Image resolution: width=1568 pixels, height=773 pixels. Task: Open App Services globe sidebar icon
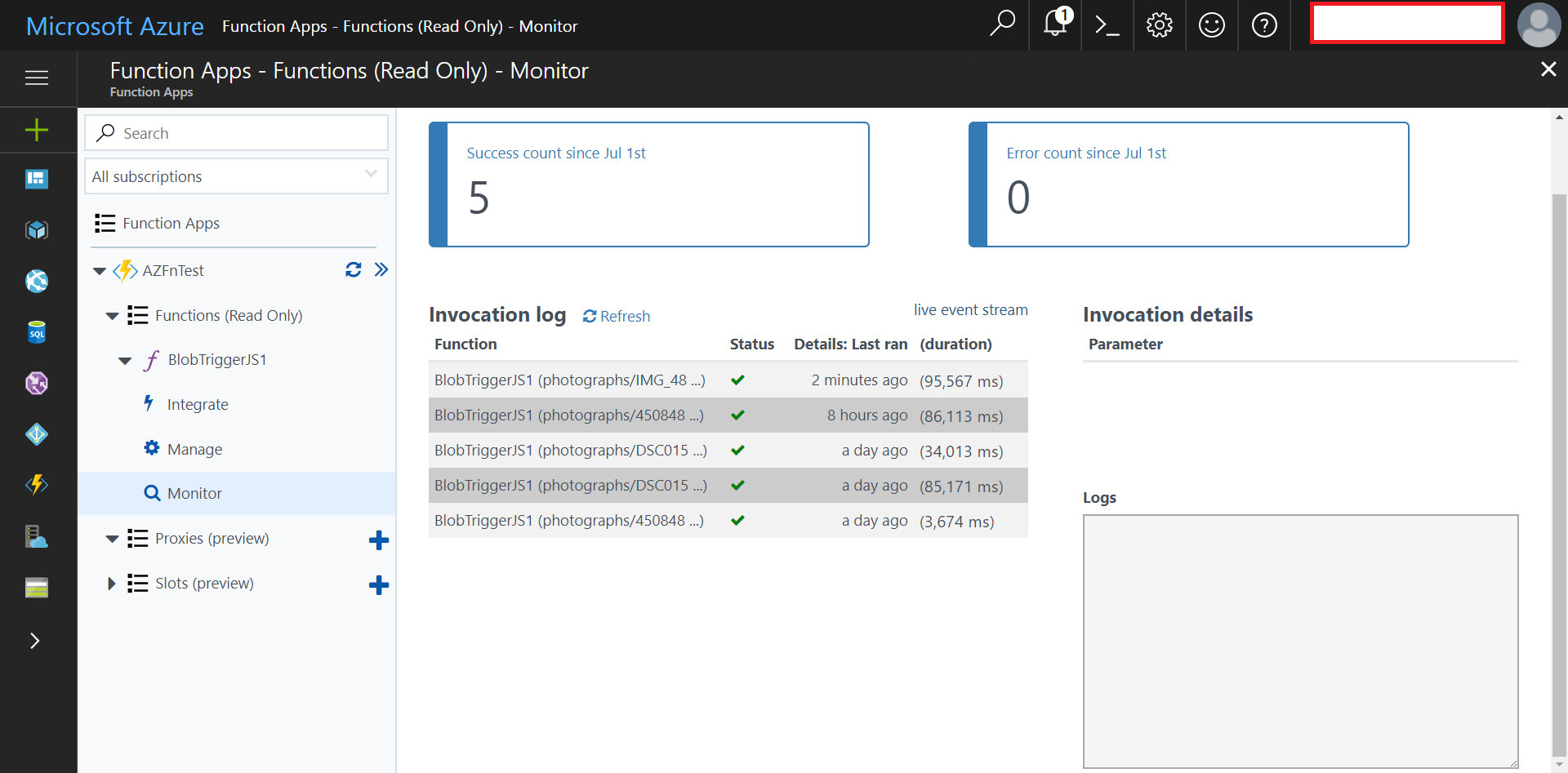click(x=37, y=282)
